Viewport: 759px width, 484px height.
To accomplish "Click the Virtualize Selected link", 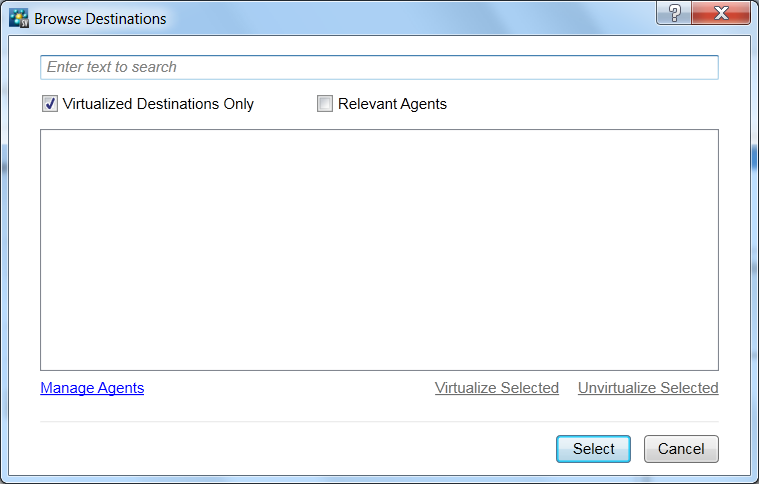I will 496,388.
